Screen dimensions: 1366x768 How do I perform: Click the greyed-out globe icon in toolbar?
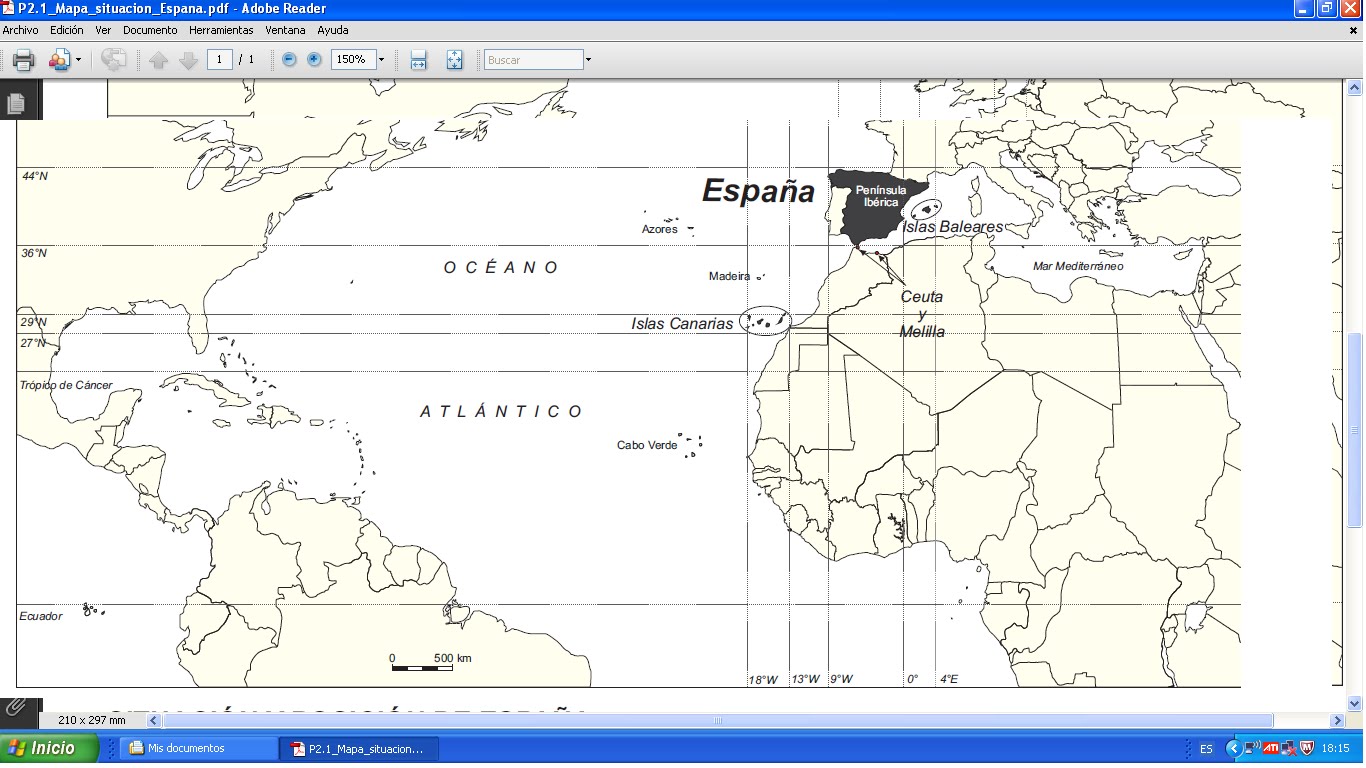(x=113, y=60)
